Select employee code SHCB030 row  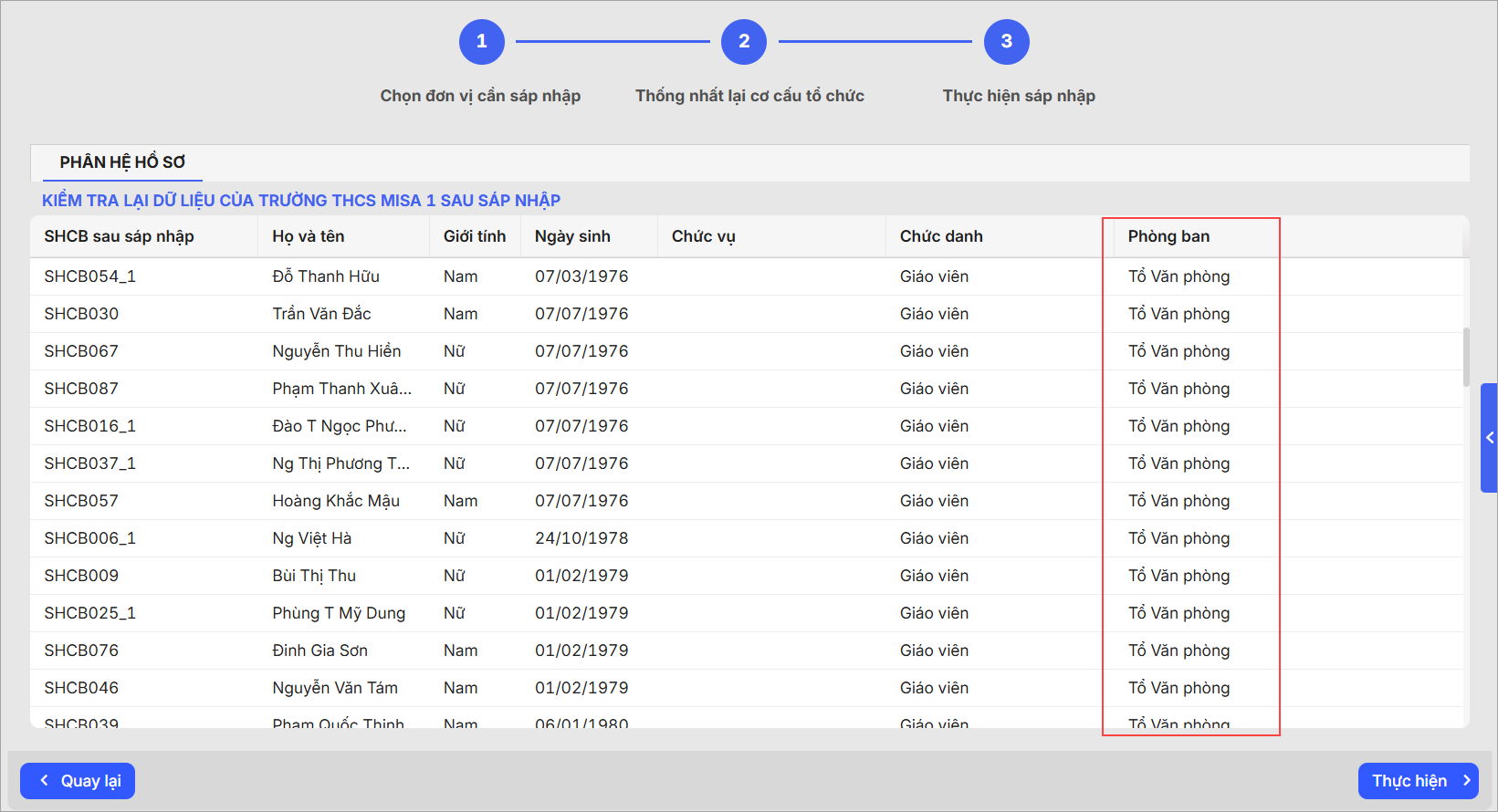click(x=81, y=314)
